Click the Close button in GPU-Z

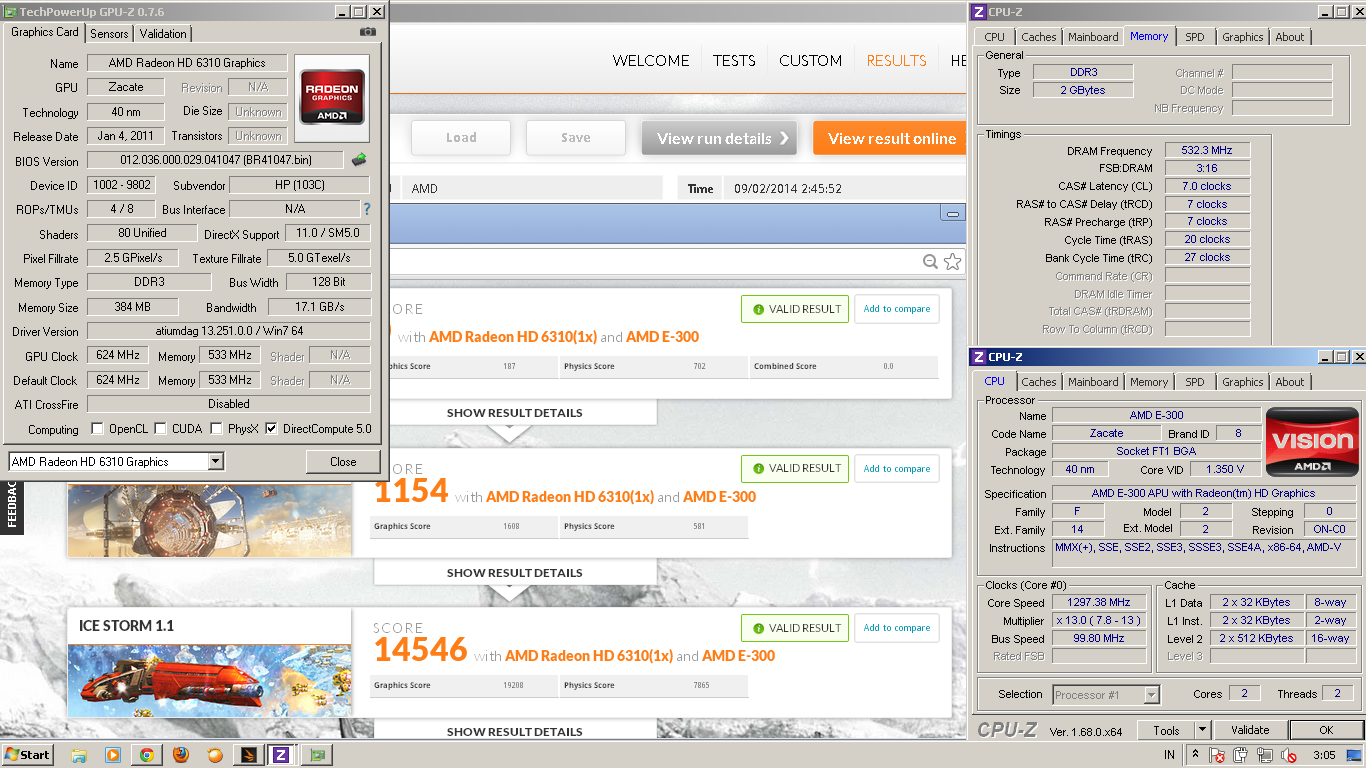coord(343,462)
